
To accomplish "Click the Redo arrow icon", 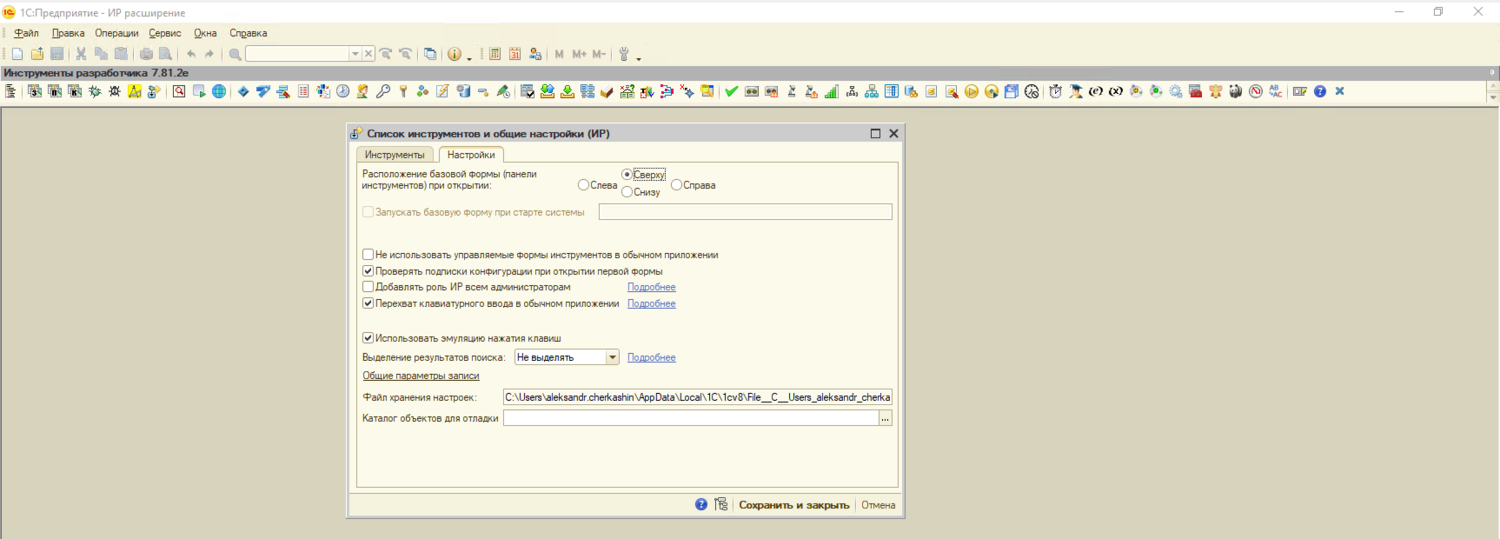I will (209, 54).
